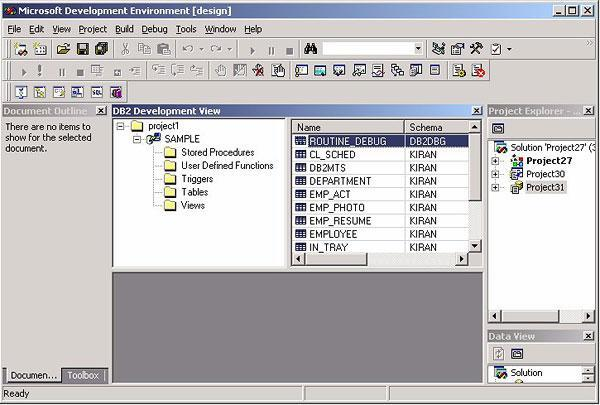The image size is (600, 405).
Task: Open the Project menu
Action: [x=93, y=29]
